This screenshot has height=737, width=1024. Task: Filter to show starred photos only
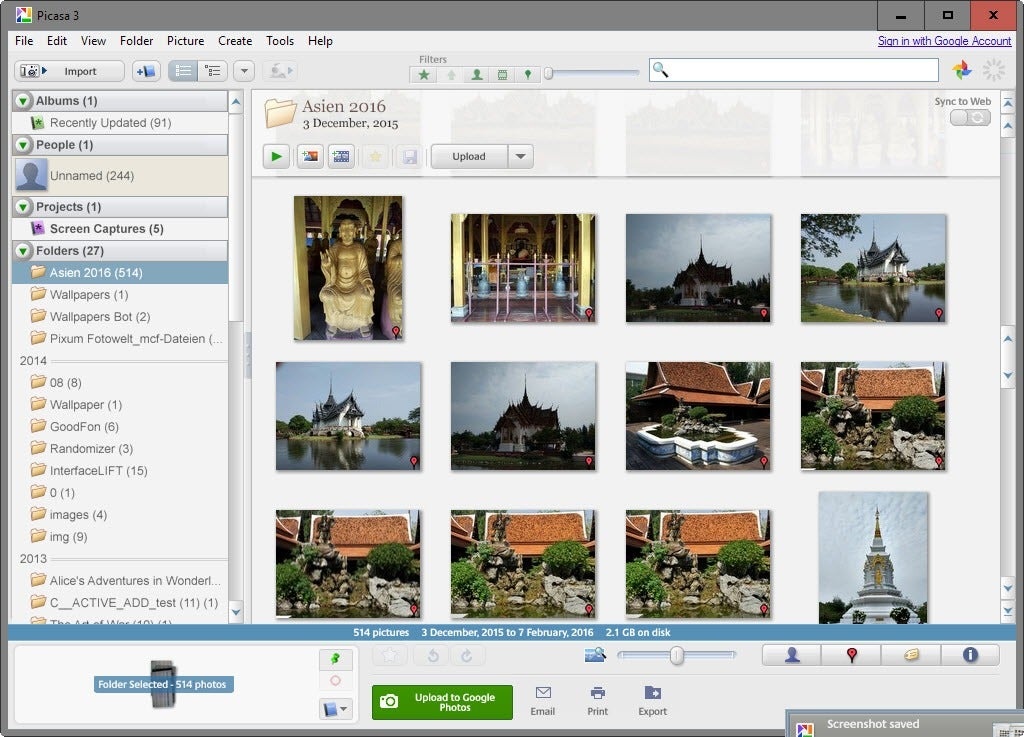coord(424,75)
